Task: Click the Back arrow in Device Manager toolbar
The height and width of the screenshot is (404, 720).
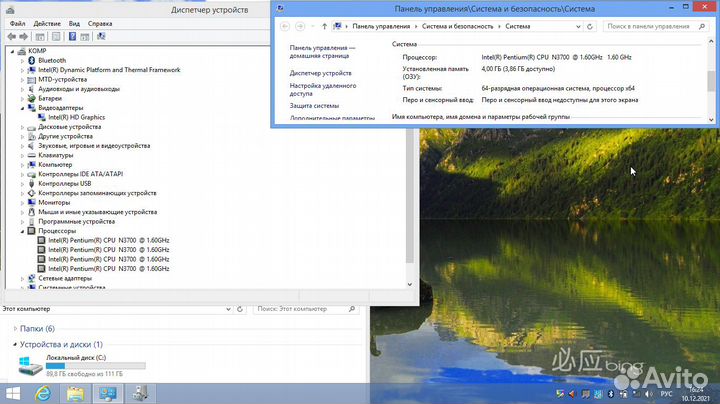Action: (x=11, y=37)
